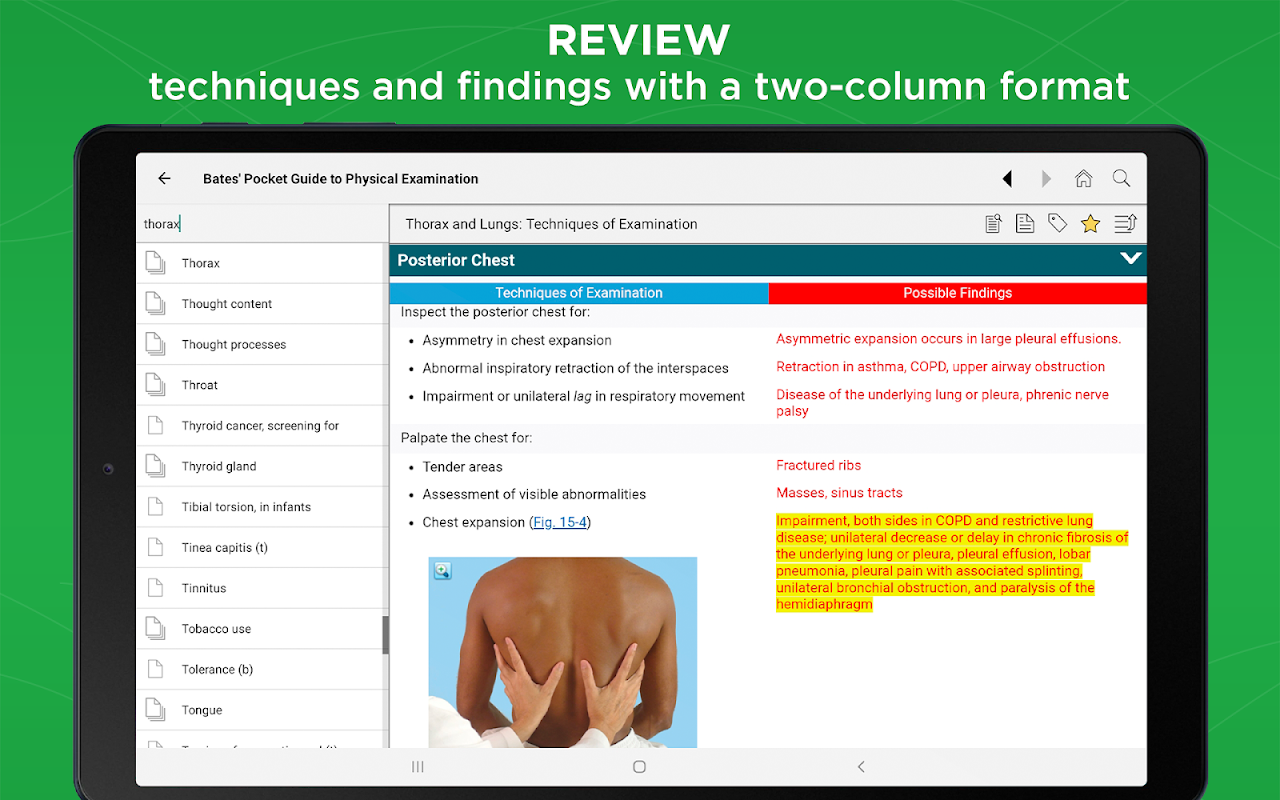Tap the Fractured ribs finding text
This screenshot has width=1280, height=800.
coord(819,465)
